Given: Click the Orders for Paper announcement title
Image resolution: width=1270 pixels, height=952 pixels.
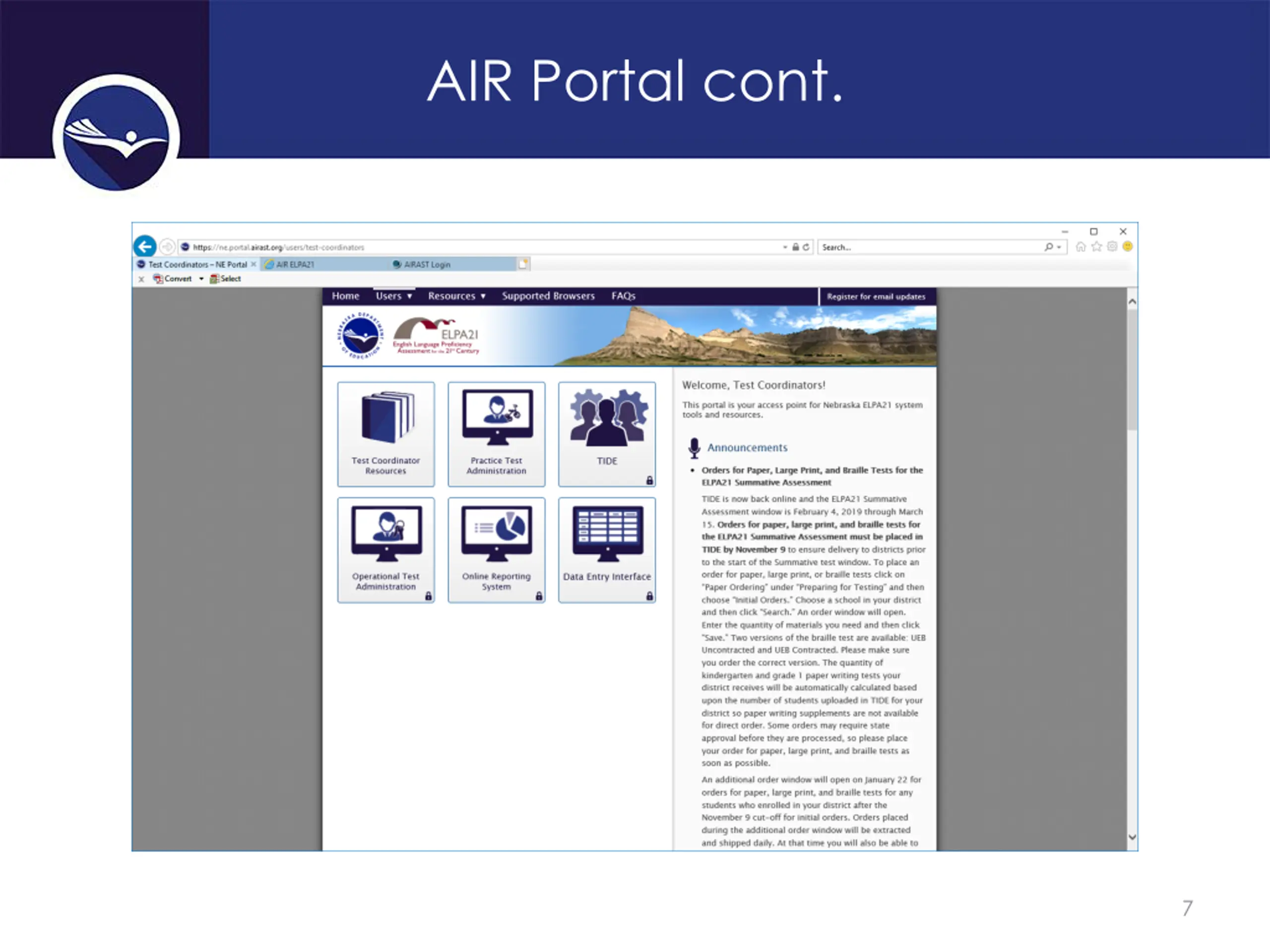Looking at the screenshot, I should pyautogui.click(x=813, y=476).
